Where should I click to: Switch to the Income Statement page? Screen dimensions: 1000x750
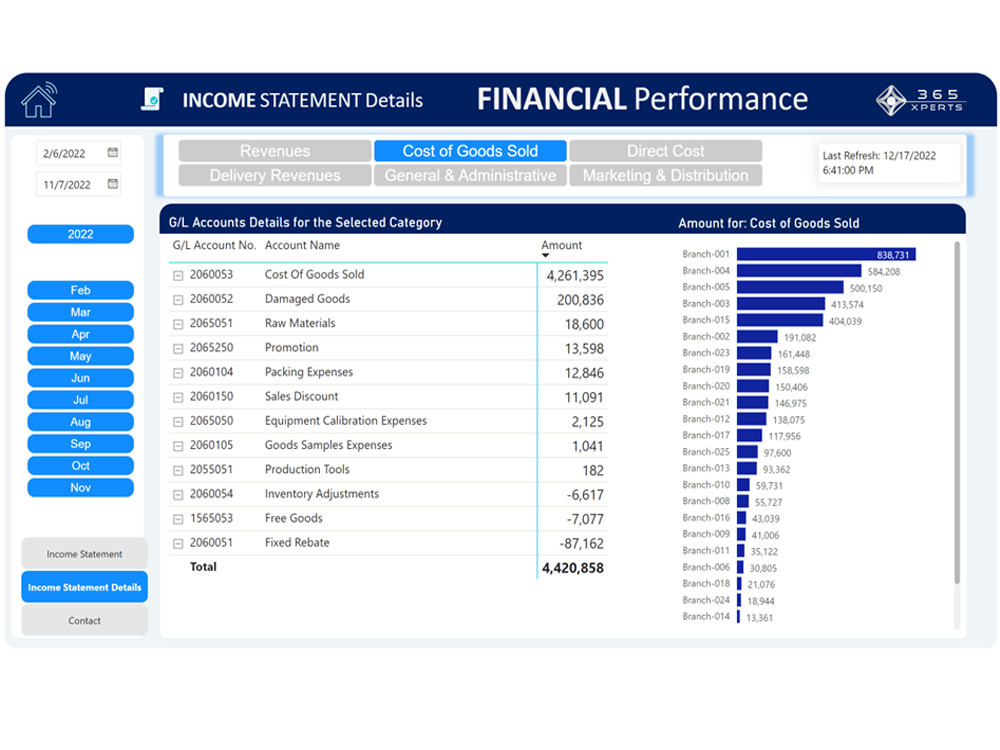pos(84,552)
